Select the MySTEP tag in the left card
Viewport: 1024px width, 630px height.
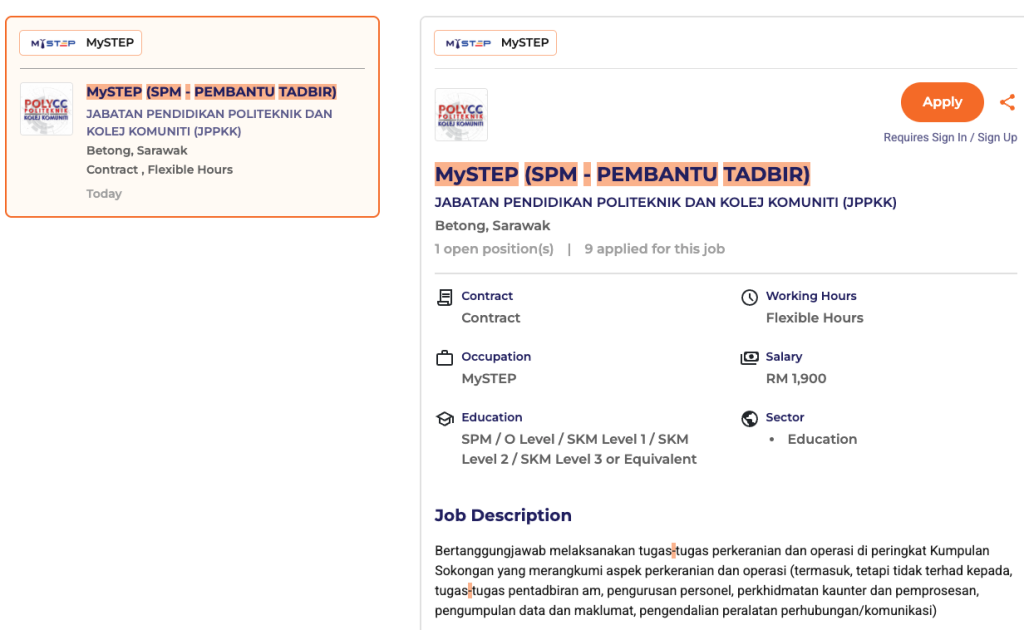coord(80,43)
